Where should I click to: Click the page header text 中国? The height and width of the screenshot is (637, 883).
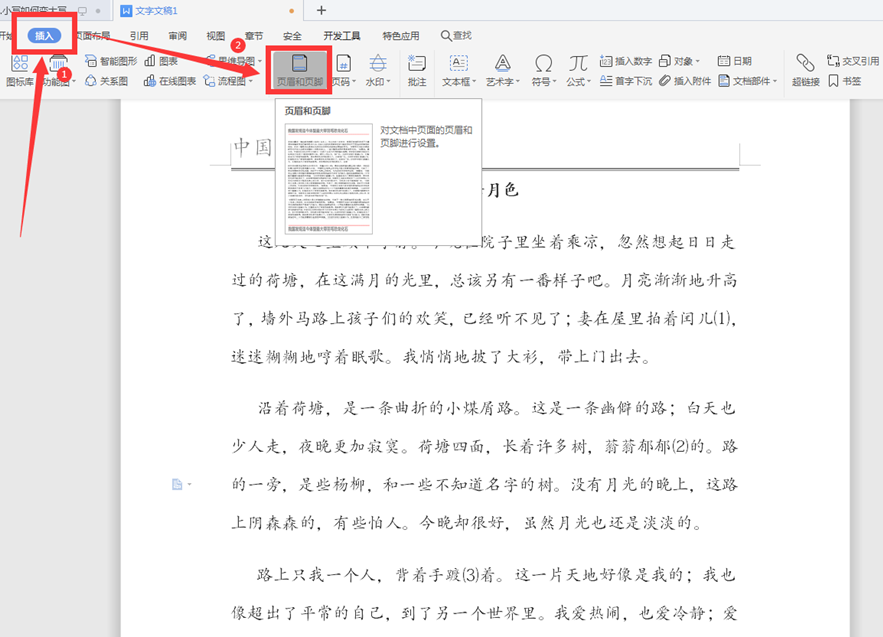click(x=253, y=147)
